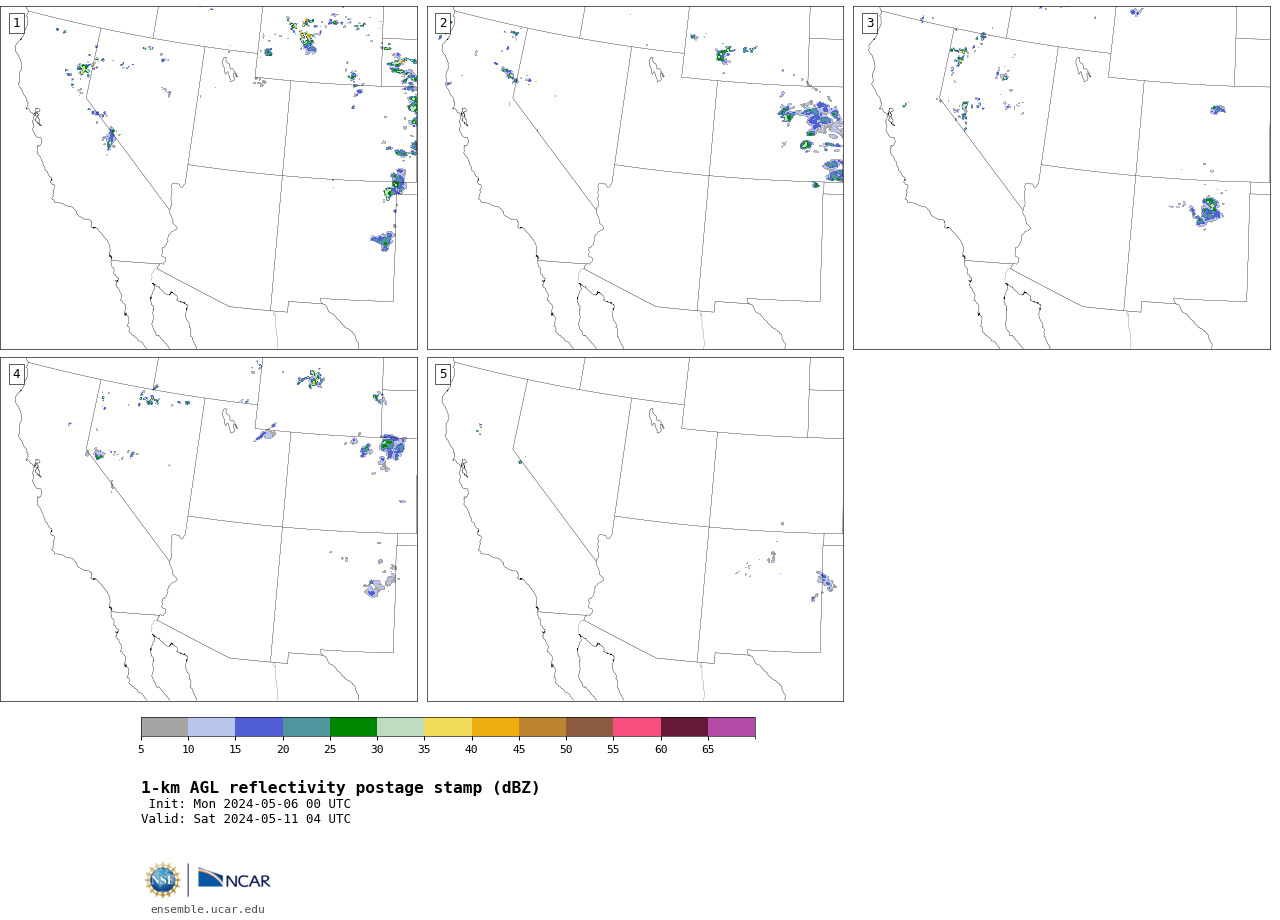Screen dimensions: 1280x920
Task: Click the colorbar tick label 45
Action: pos(519,749)
